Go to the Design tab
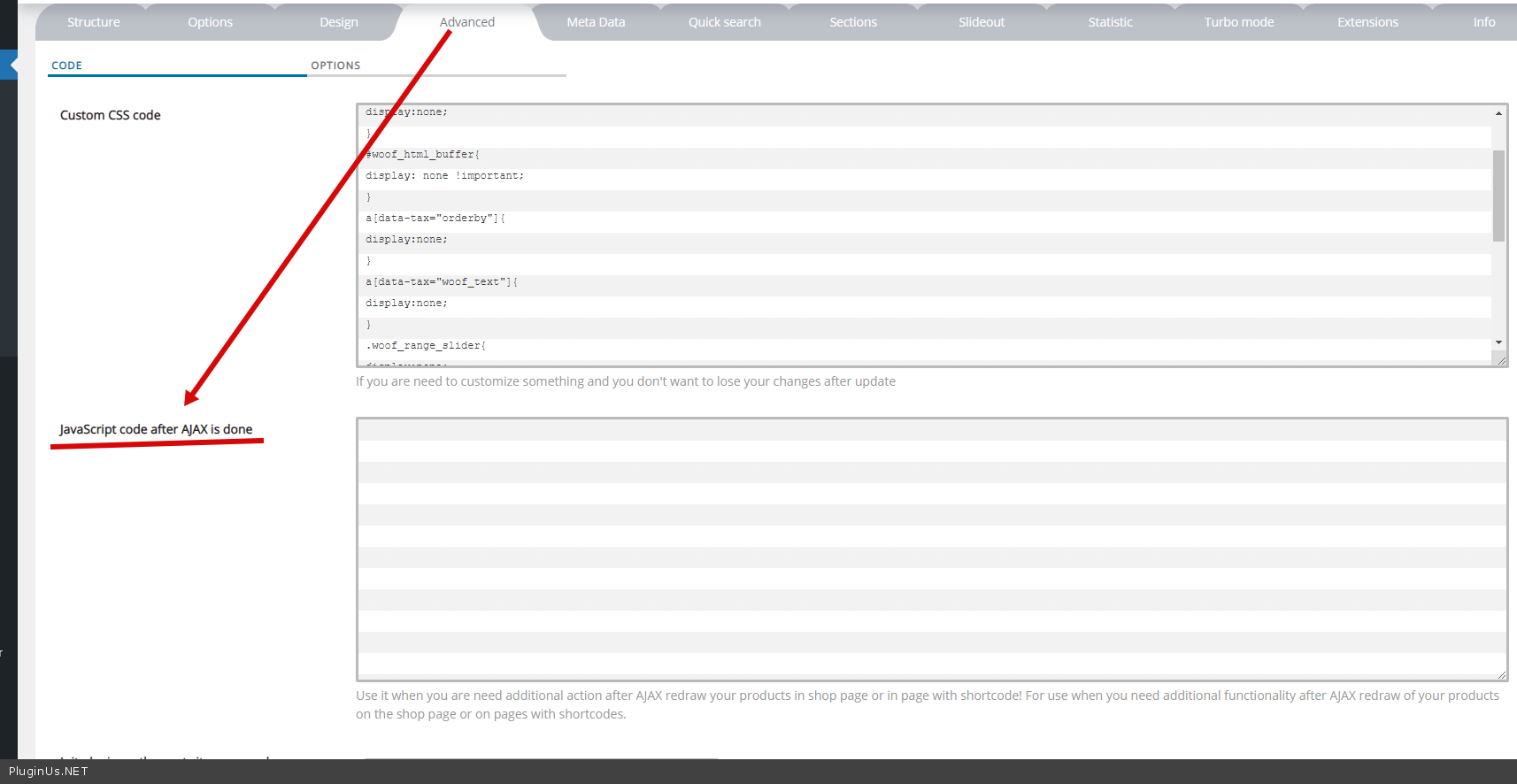1517x784 pixels. pos(339,22)
